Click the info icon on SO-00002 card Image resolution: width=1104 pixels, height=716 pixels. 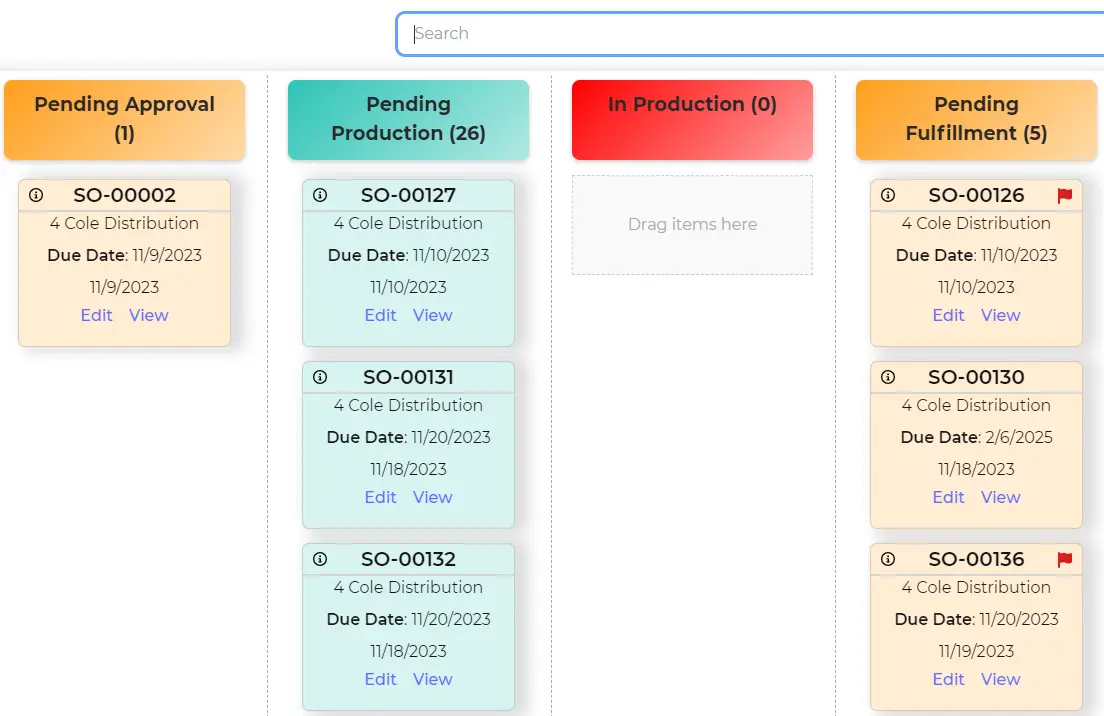point(37,195)
